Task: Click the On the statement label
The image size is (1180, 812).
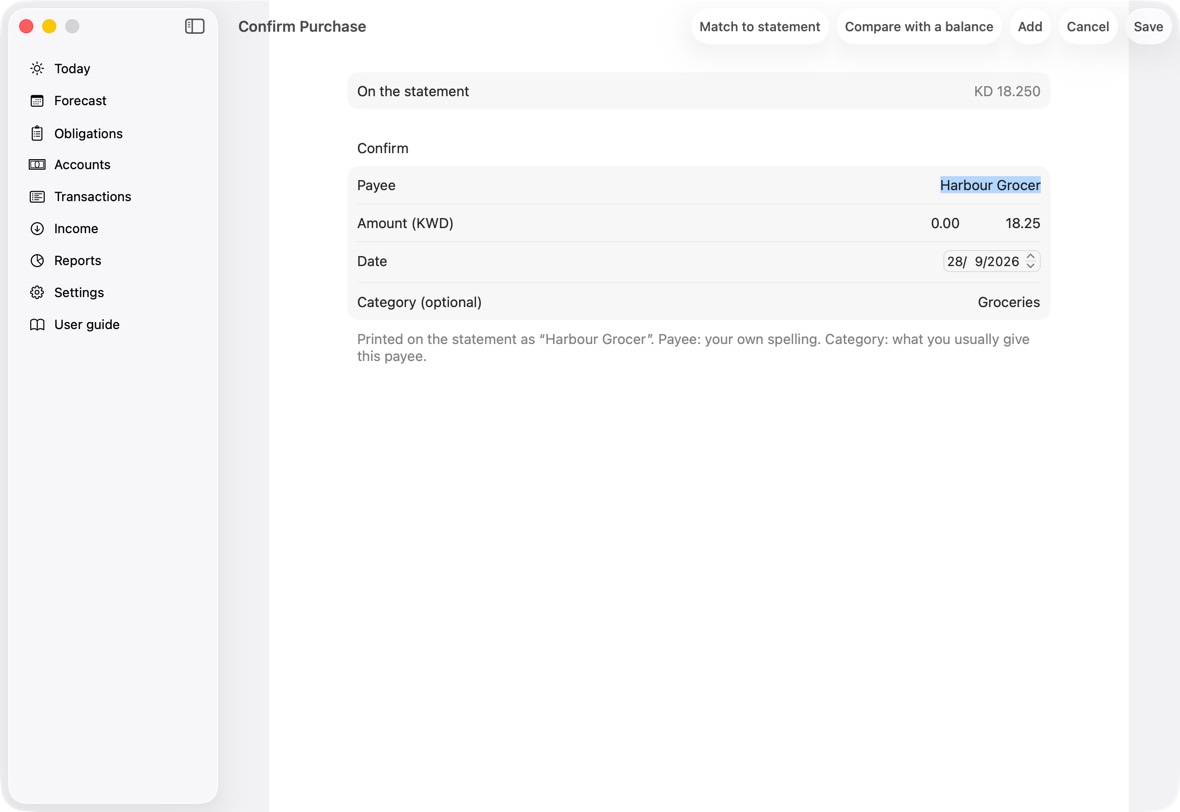Action: pyautogui.click(x=413, y=91)
